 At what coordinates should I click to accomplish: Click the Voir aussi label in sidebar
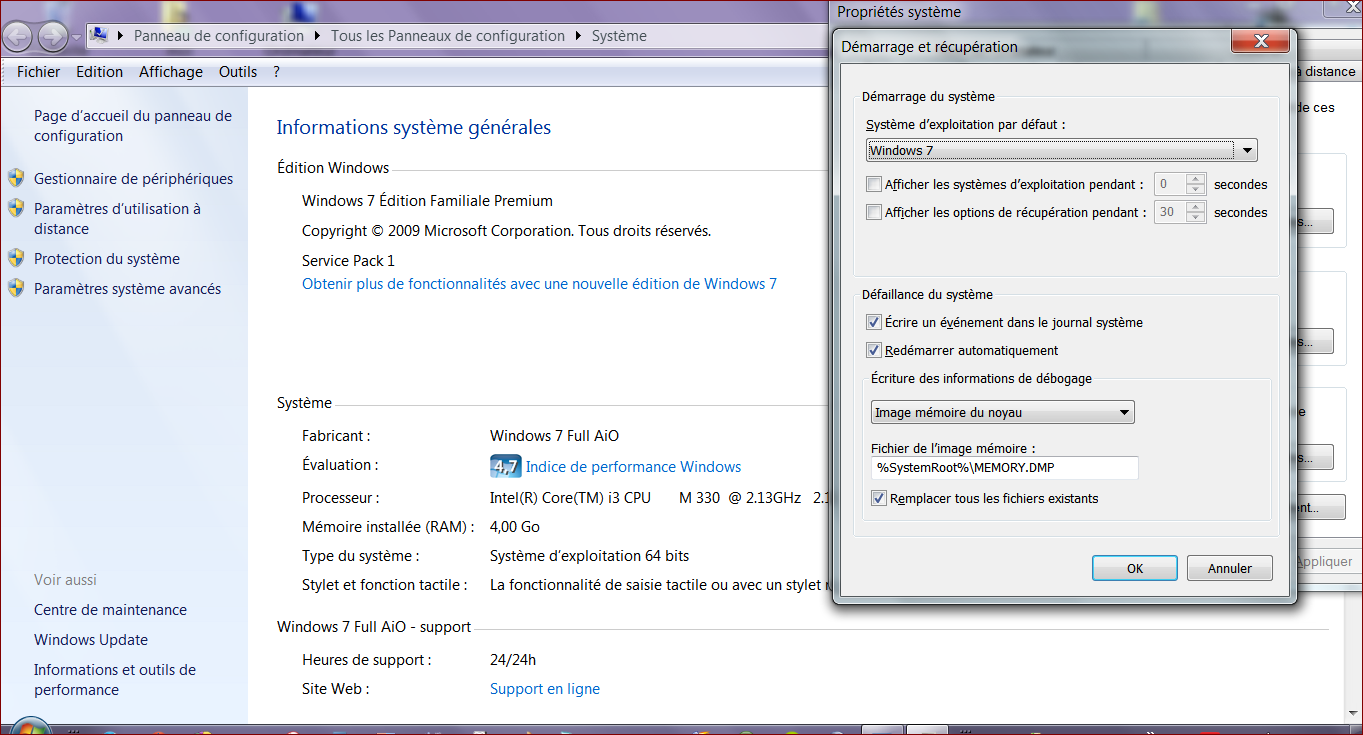pyautogui.click(x=66, y=580)
